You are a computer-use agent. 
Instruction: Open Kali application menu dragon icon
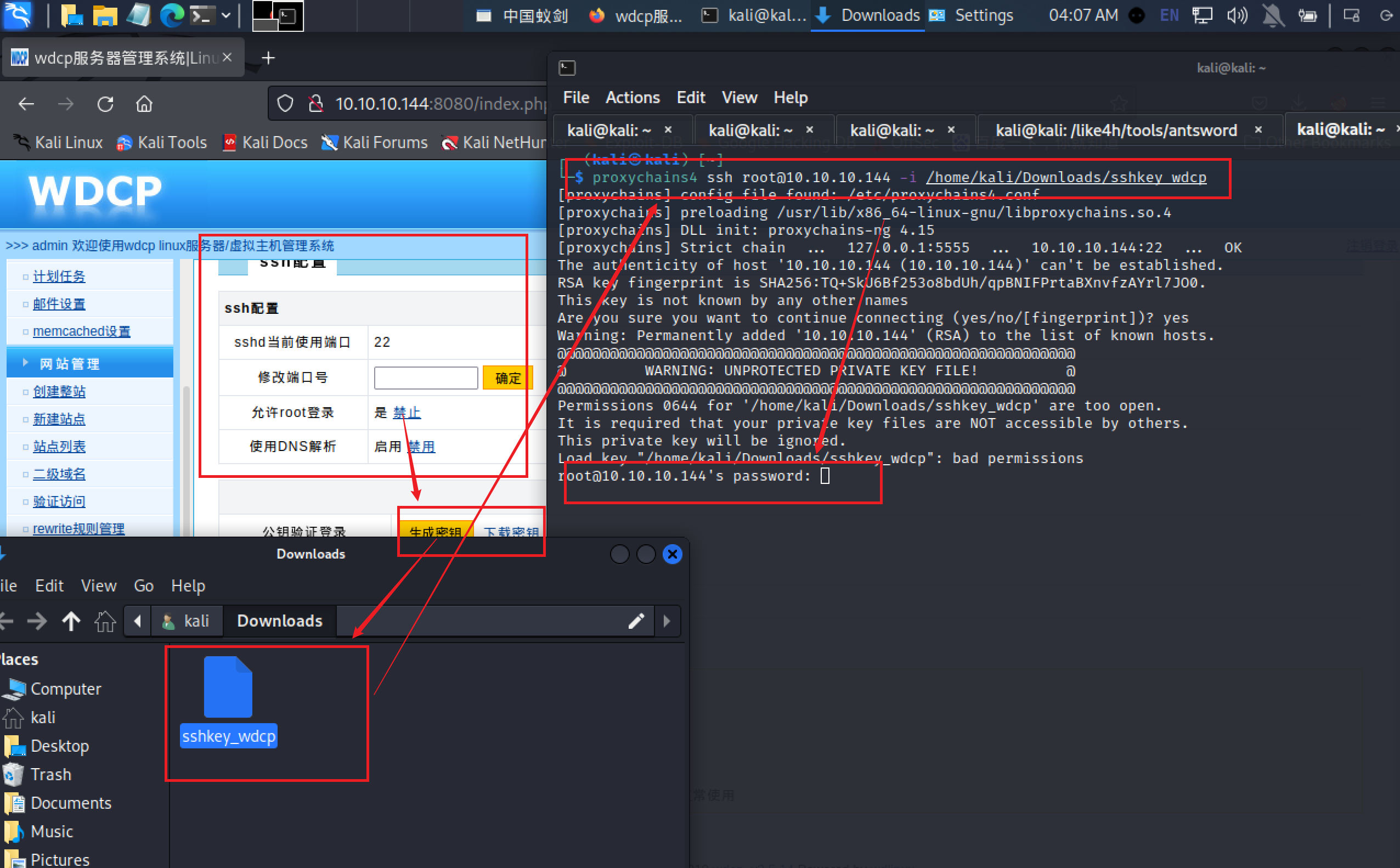[x=17, y=15]
